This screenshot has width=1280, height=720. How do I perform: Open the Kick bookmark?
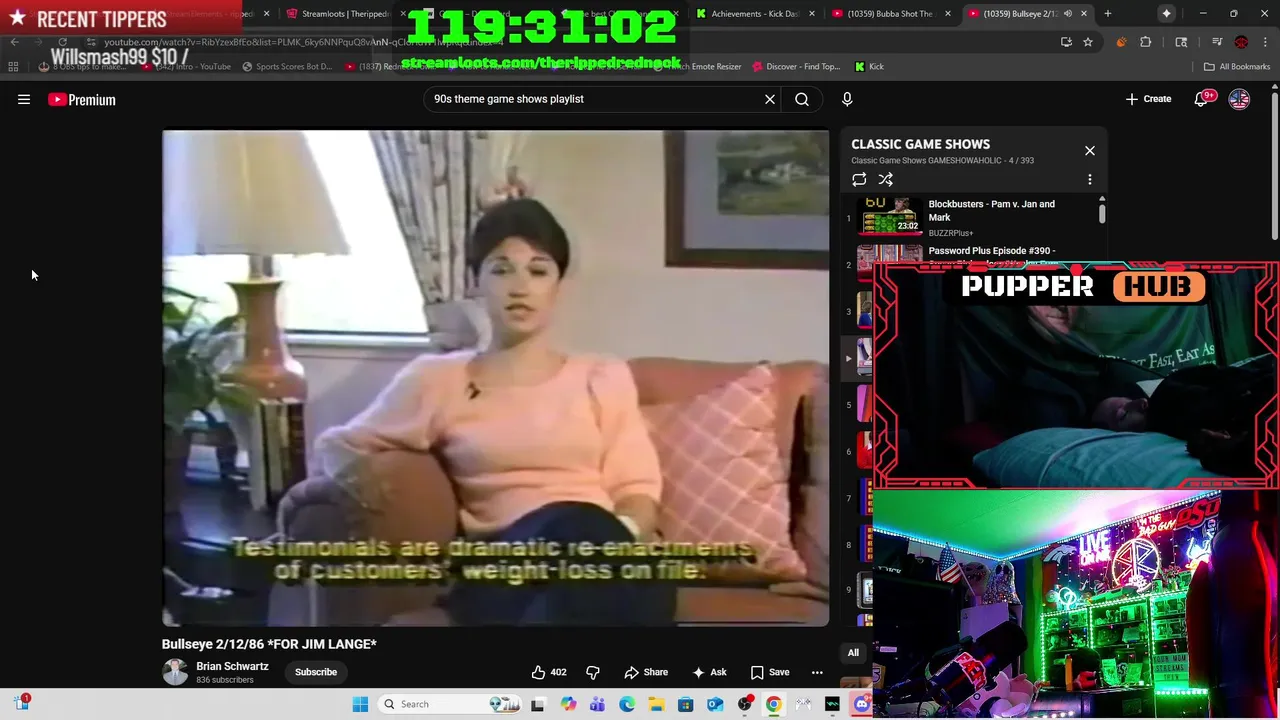click(x=869, y=66)
